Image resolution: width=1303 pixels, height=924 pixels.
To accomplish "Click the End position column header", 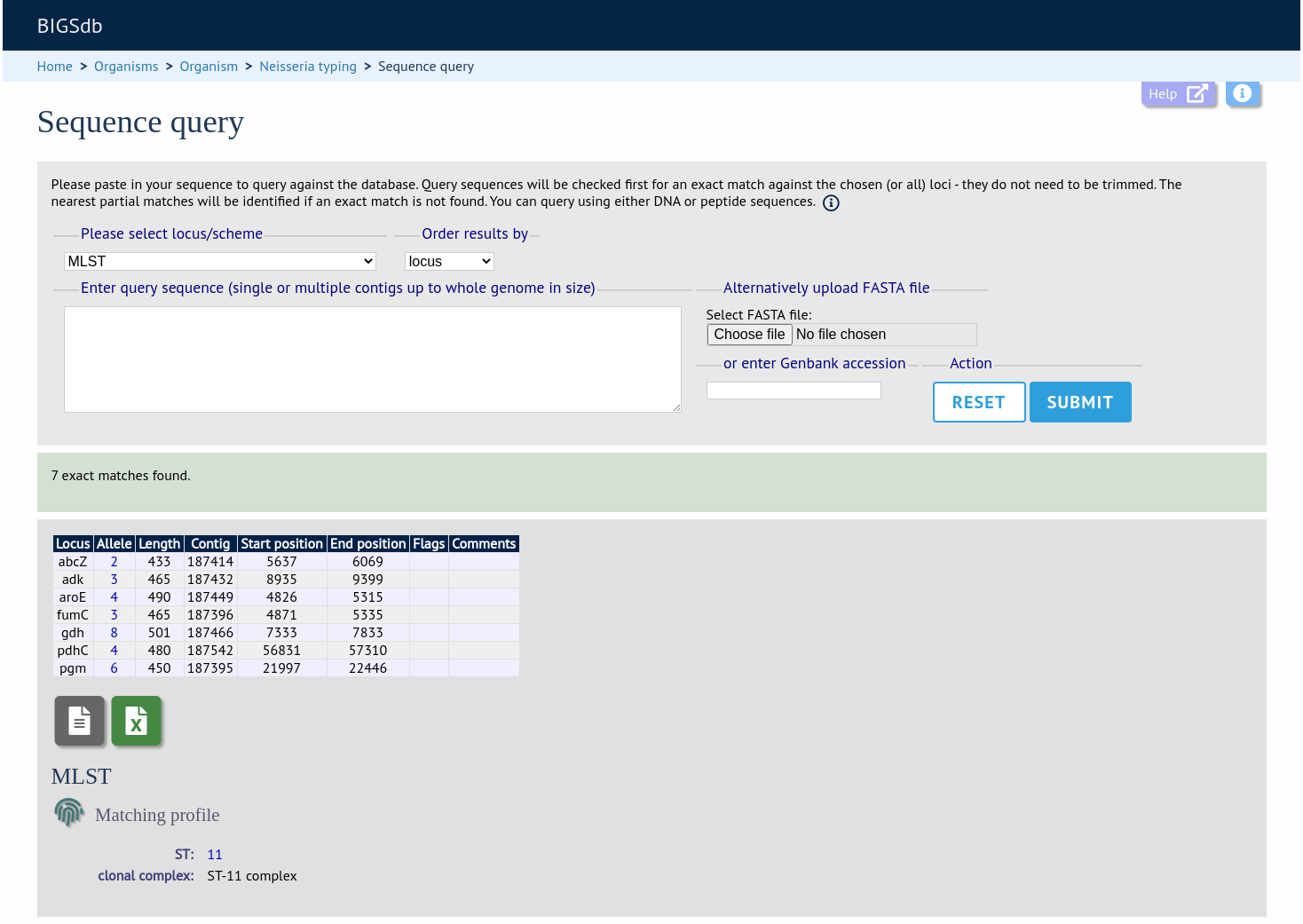I will [x=368, y=544].
